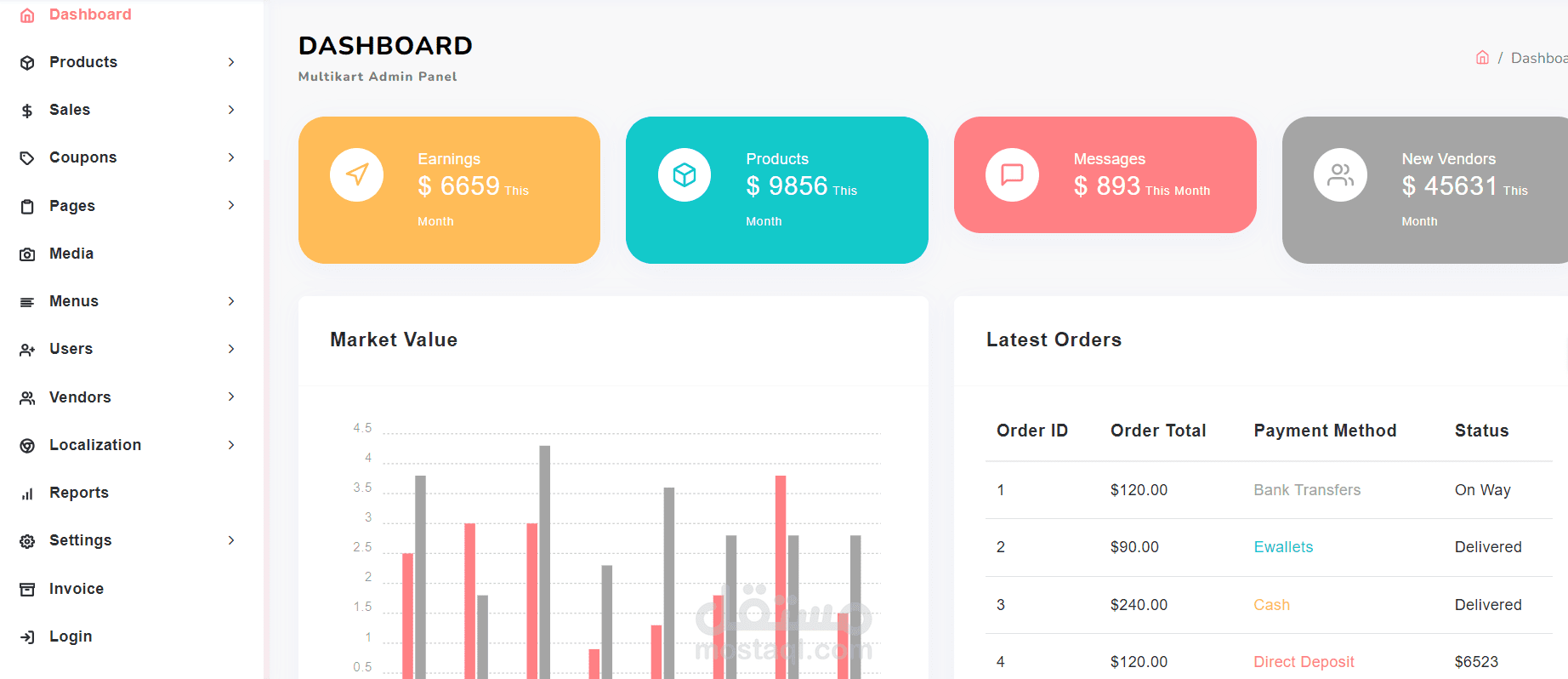This screenshot has height=679, width=1568.
Task: Click the Coupons tag icon in sidebar
Action: (x=27, y=158)
